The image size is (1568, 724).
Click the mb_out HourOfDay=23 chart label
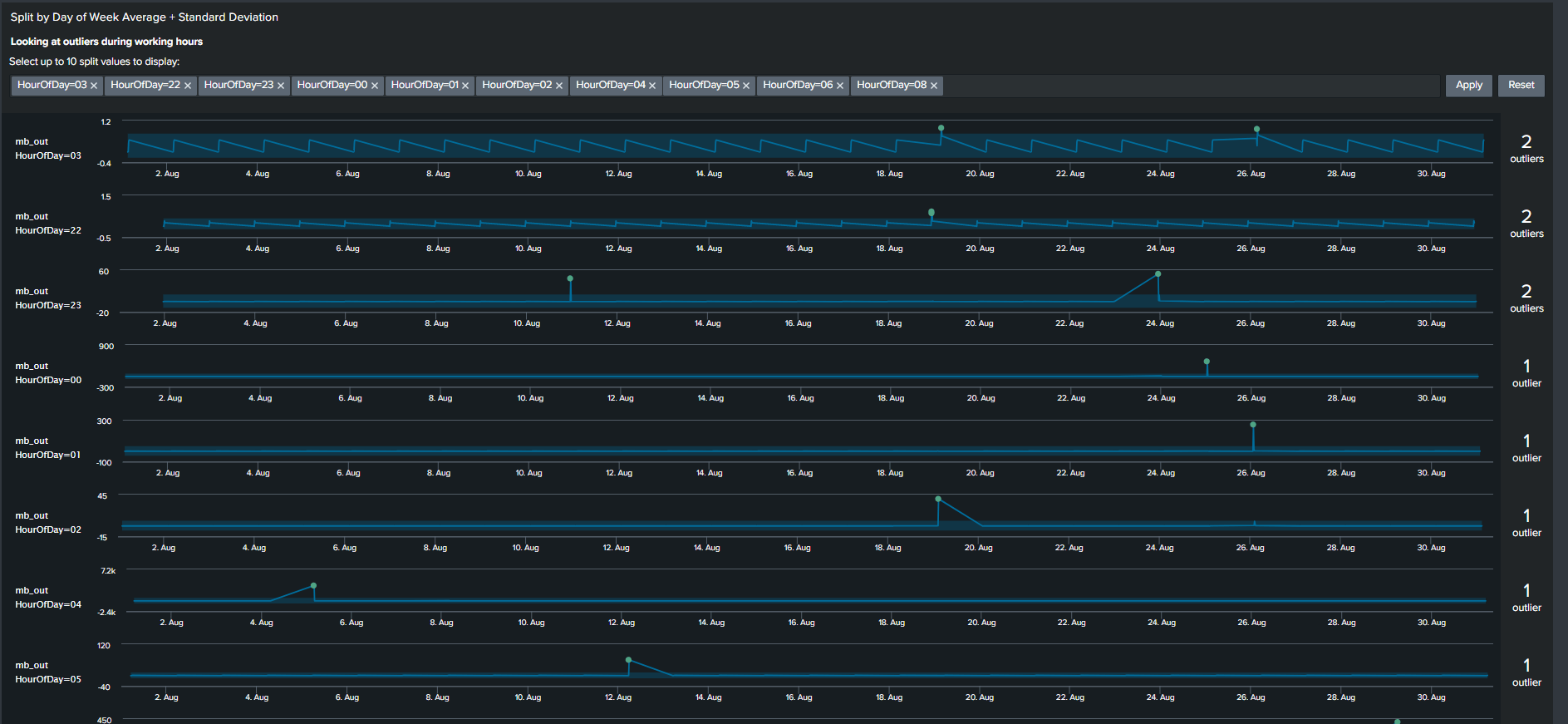[48, 298]
